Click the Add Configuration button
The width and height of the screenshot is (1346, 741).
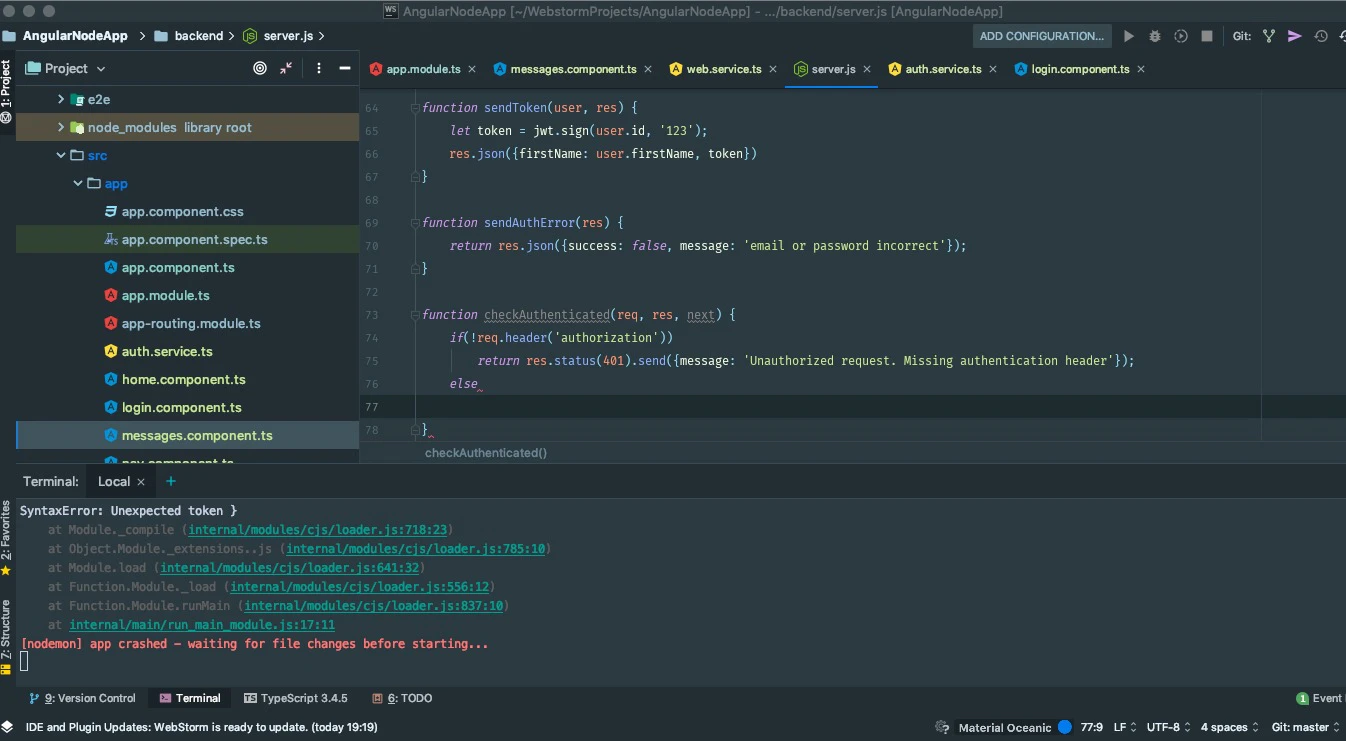[x=1041, y=36]
